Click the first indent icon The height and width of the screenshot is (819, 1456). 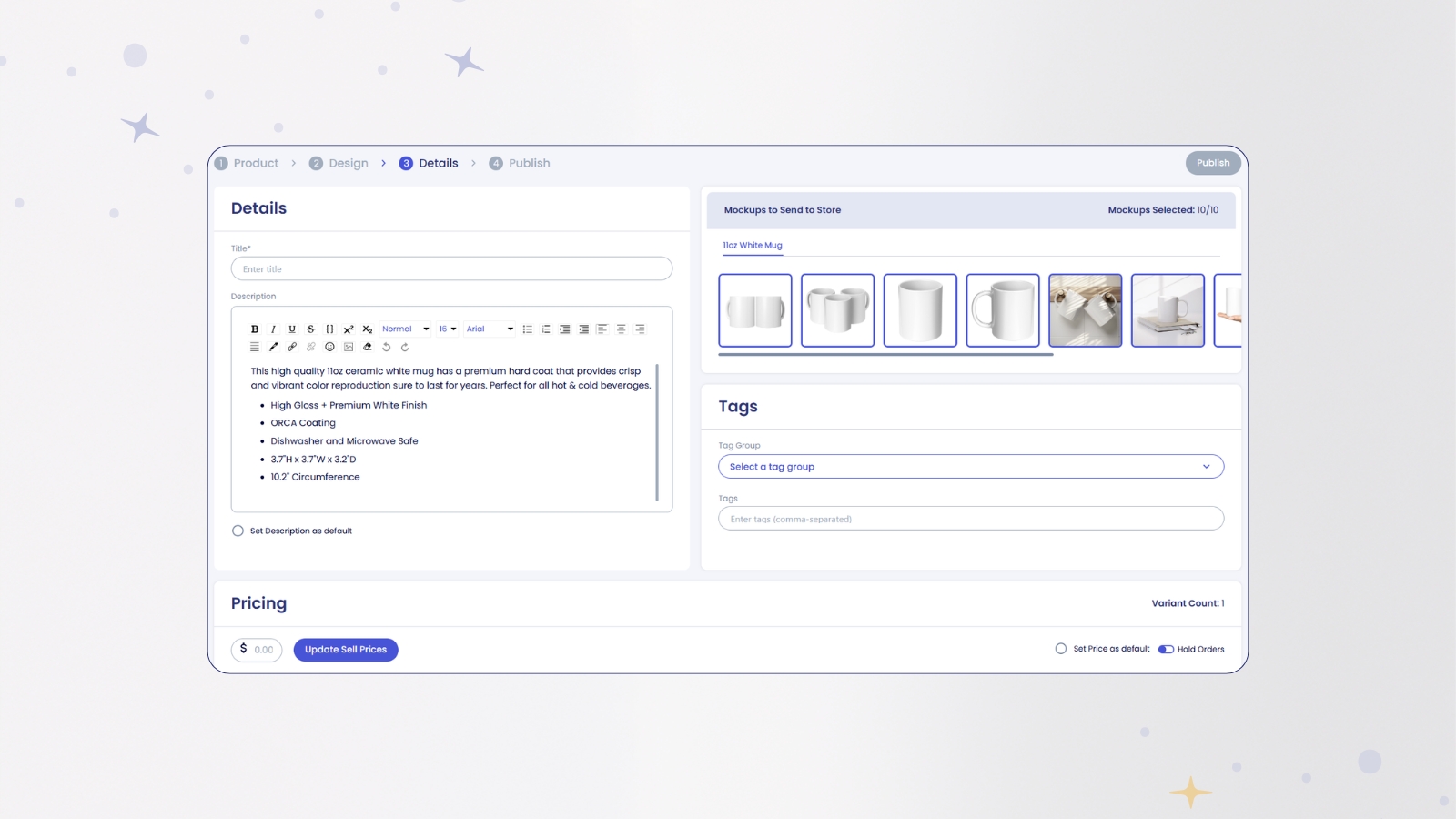[565, 329]
